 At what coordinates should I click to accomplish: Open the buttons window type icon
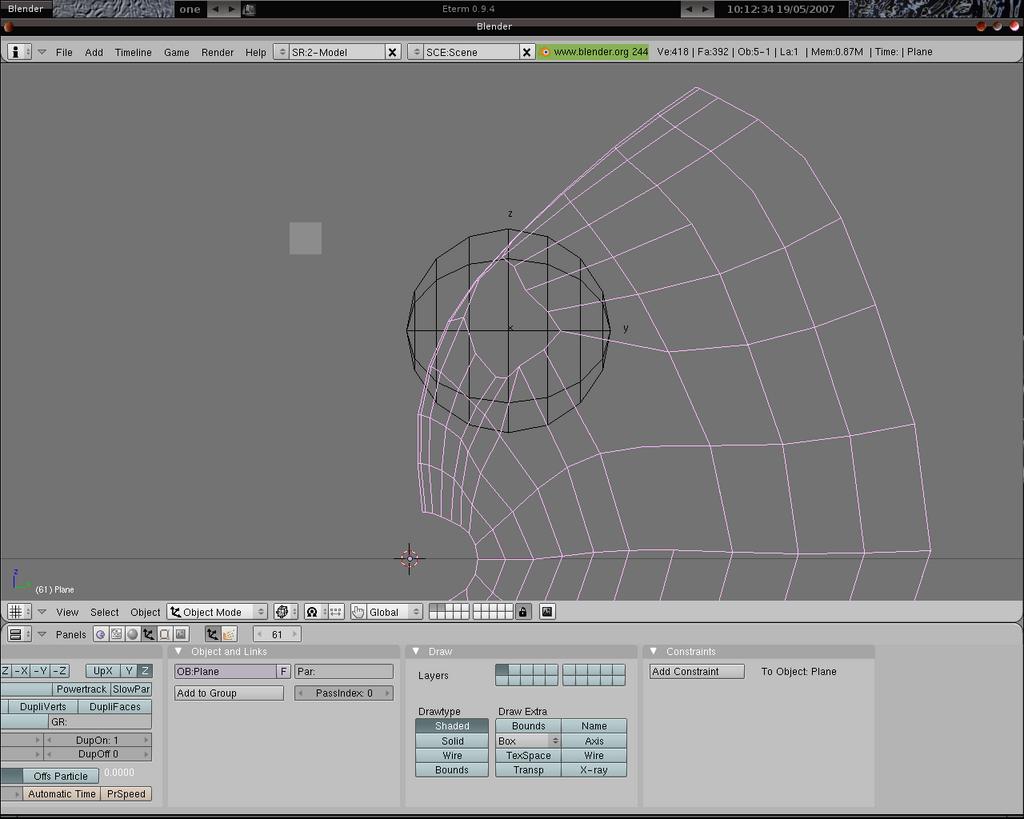(18, 634)
